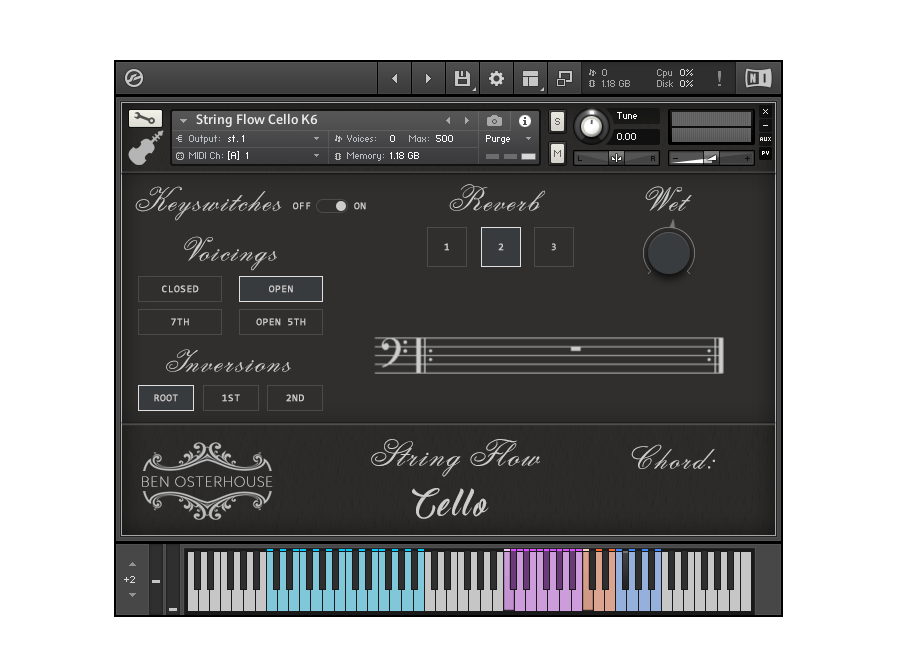898x672 pixels.
Task: Click the exclamation warning icon
Action: [719, 78]
